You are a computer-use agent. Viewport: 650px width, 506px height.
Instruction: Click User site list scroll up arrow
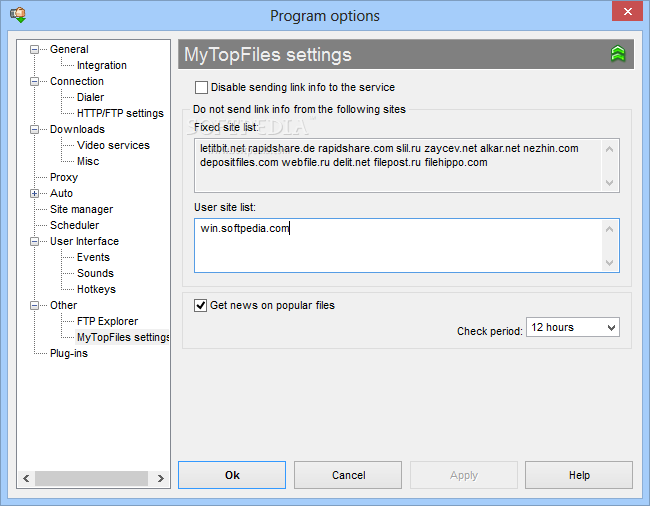(x=609, y=229)
